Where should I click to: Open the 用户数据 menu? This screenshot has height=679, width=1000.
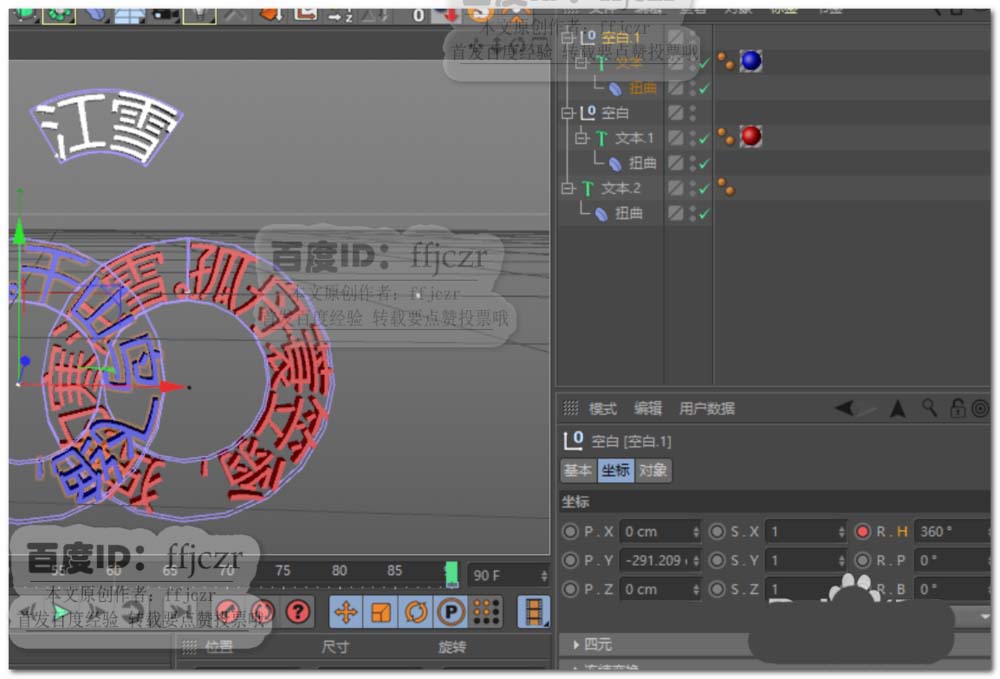tap(707, 408)
